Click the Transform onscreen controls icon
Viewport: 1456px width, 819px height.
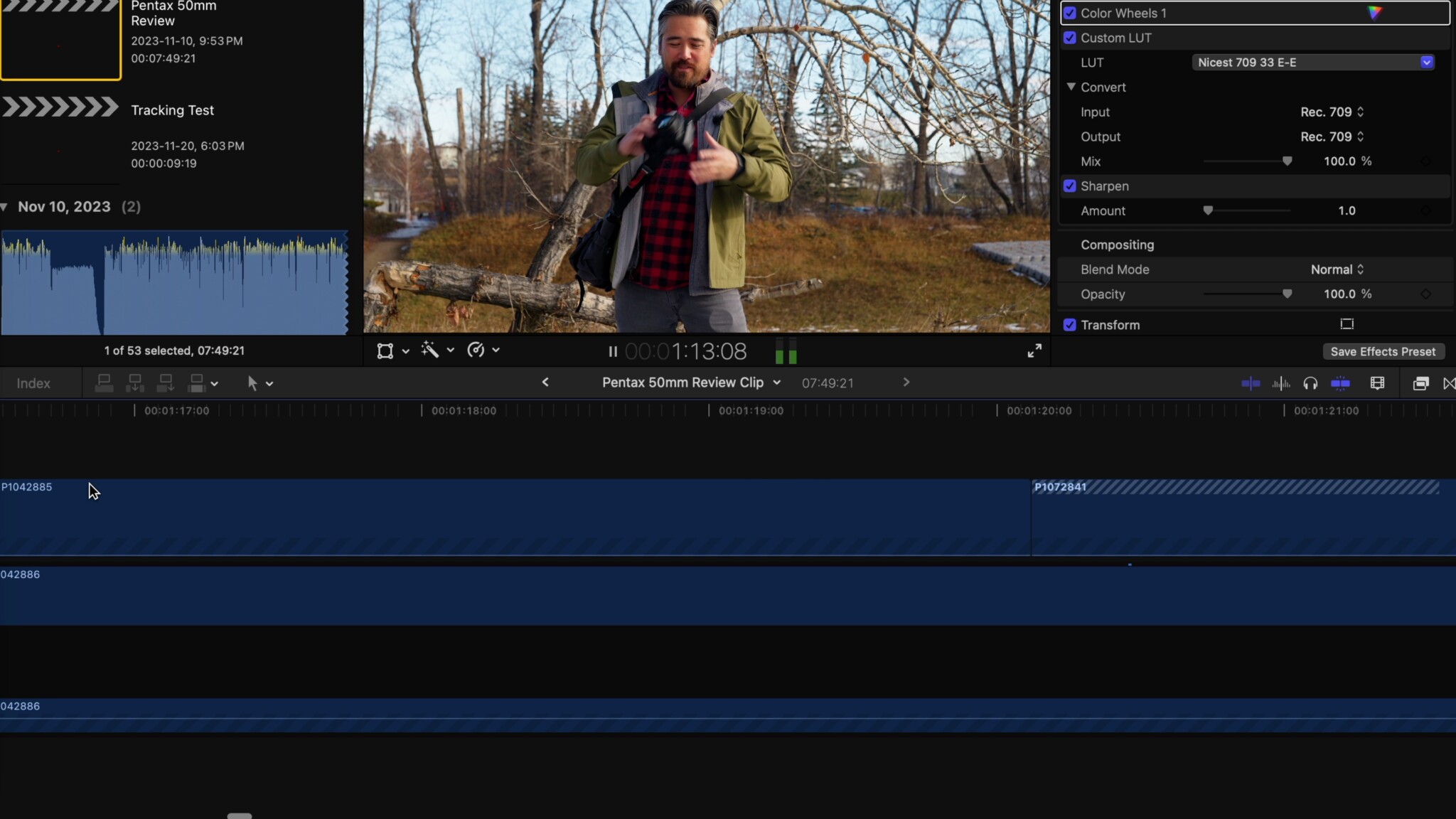(x=1347, y=324)
